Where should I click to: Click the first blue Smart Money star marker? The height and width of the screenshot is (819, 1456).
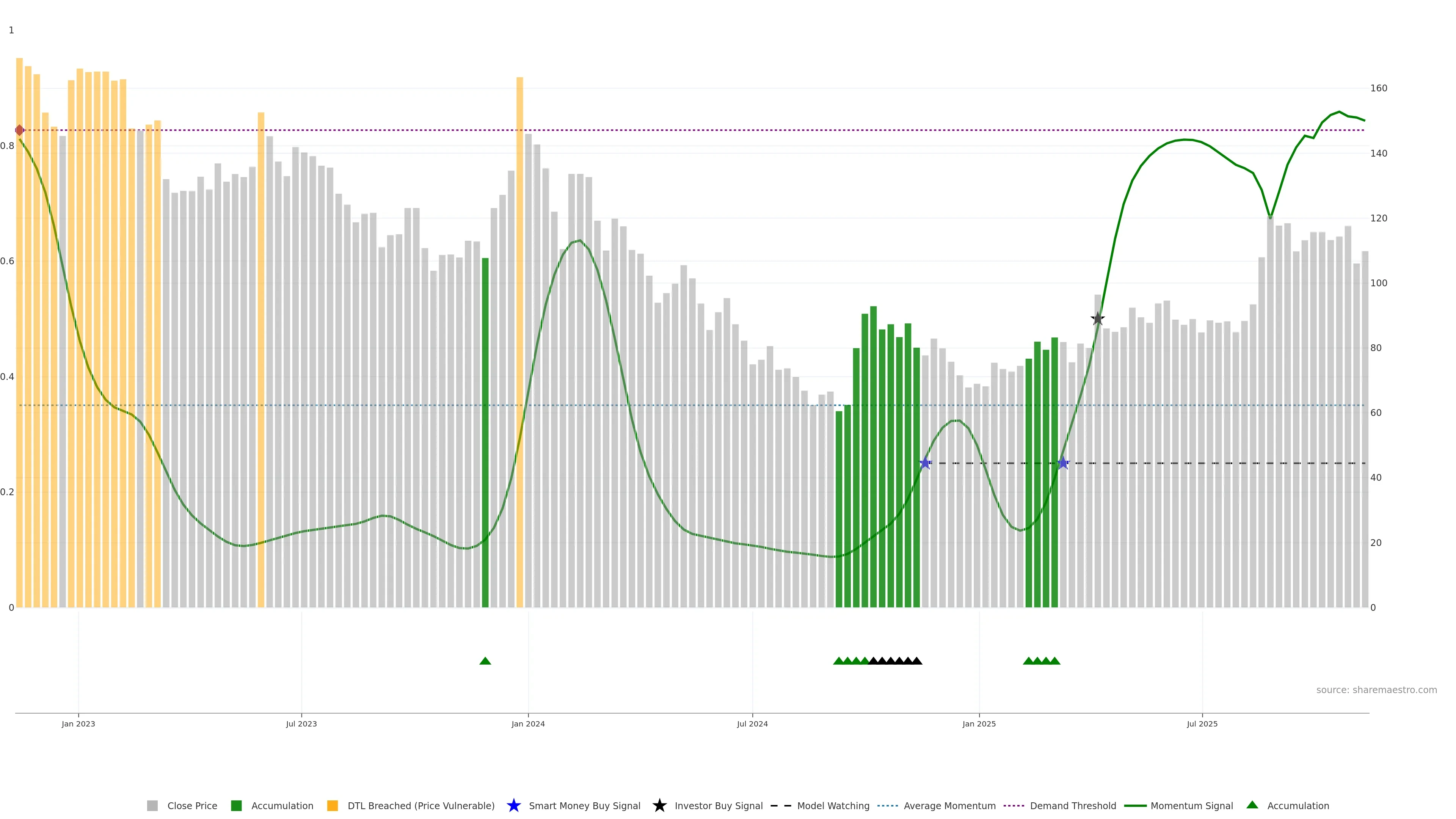tap(925, 463)
